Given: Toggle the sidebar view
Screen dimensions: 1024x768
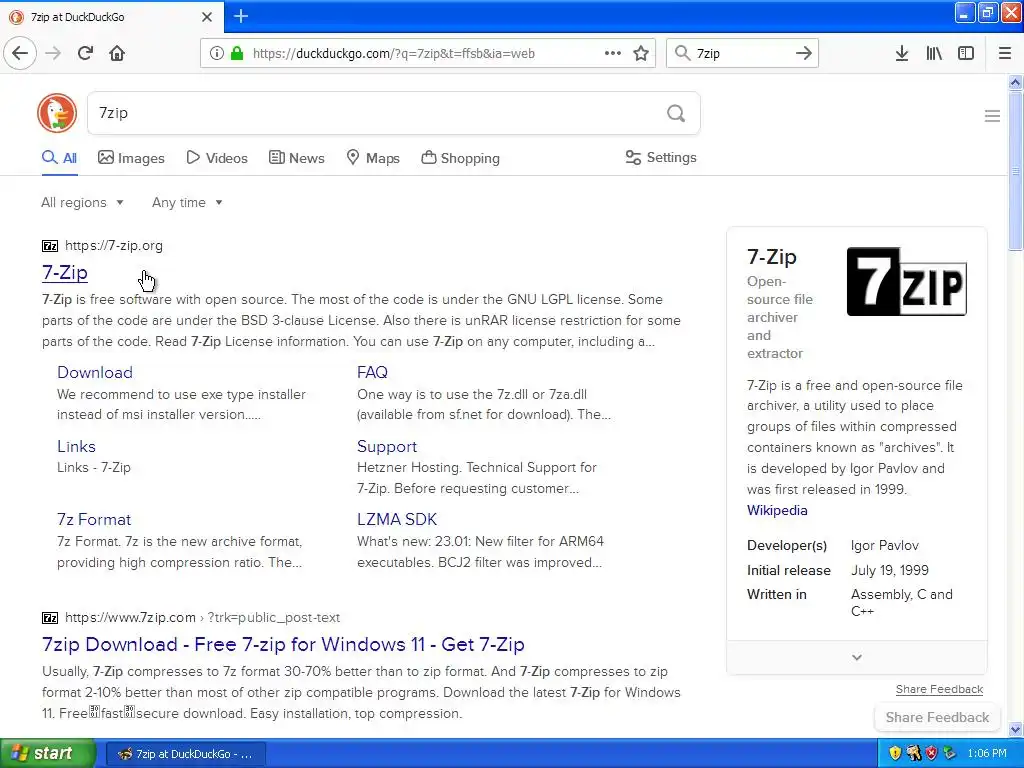Looking at the screenshot, I should pyautogui.click(x=966, y=54).
